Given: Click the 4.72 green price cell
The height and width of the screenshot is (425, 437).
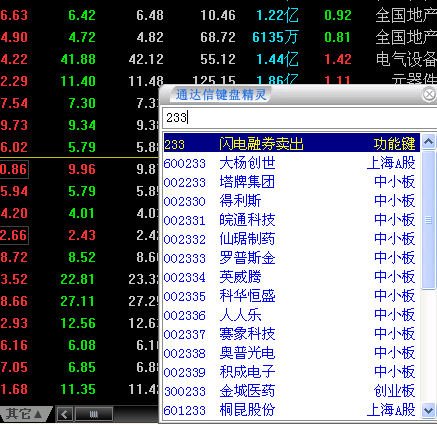Looking at the screenshot, I should 82,37.
